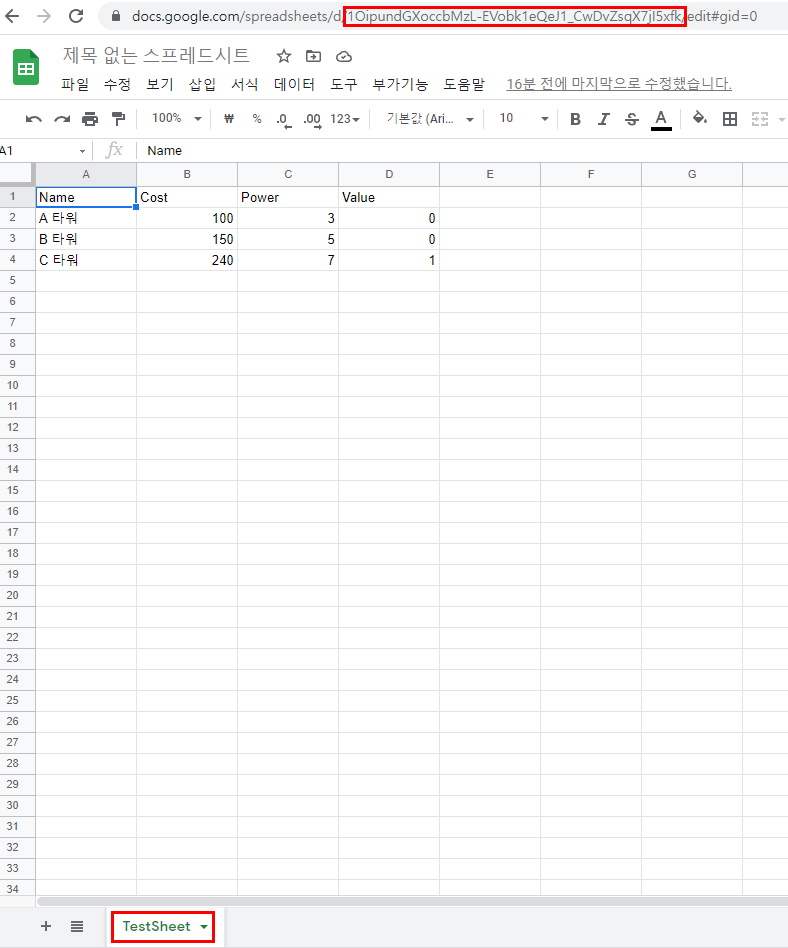This screenshot has height=948, width=788.
Task: Open TestSheet tab options arrow
Action: pos(204,926)
